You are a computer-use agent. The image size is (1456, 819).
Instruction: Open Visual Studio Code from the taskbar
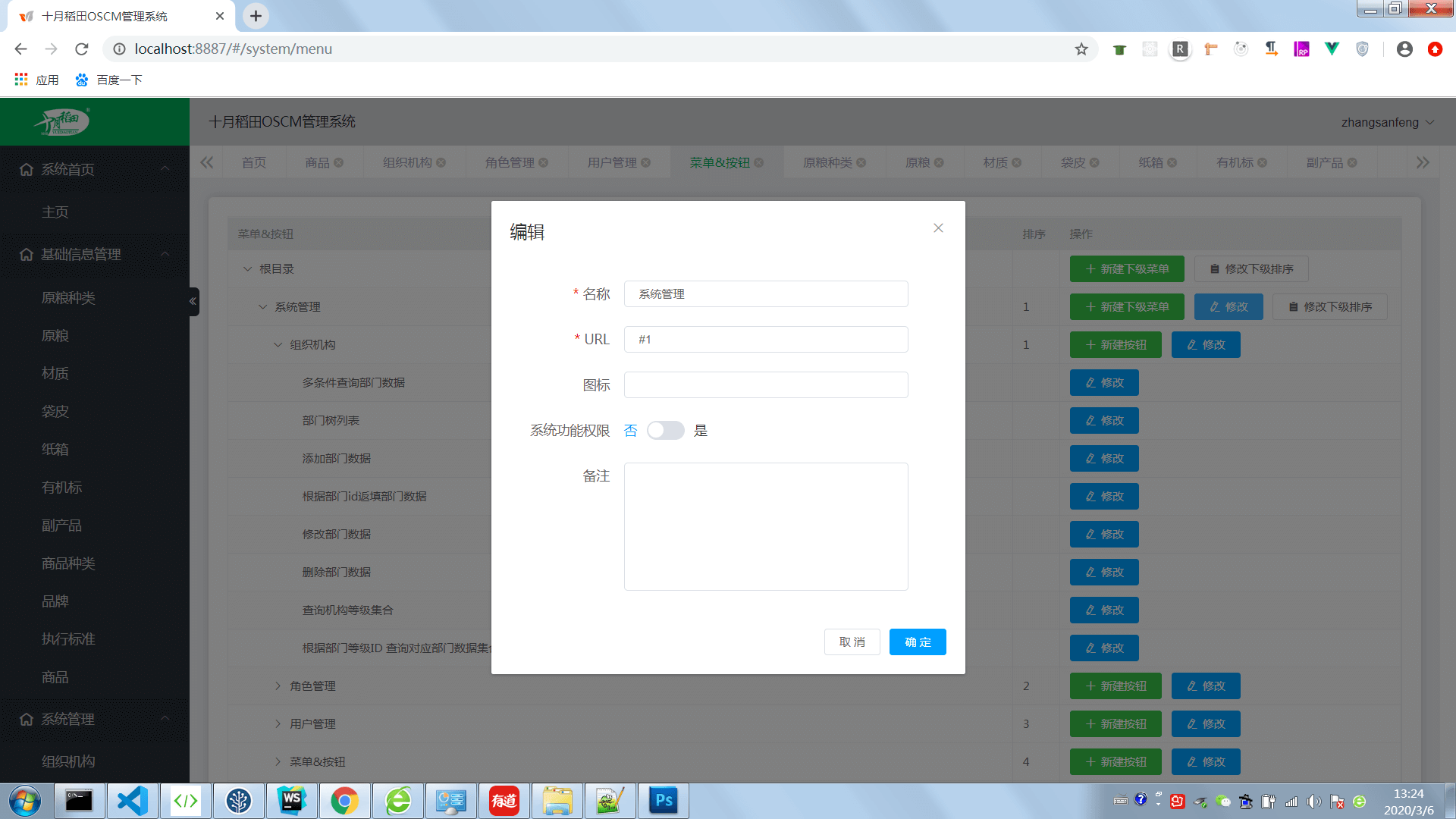(133, 801)
